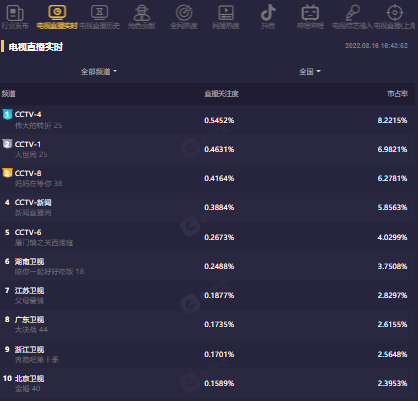This screenshot has width=418, height=401.
Task: Click the 0.2488% attention value
Action: pyautogui.click(x=219, y=266)
